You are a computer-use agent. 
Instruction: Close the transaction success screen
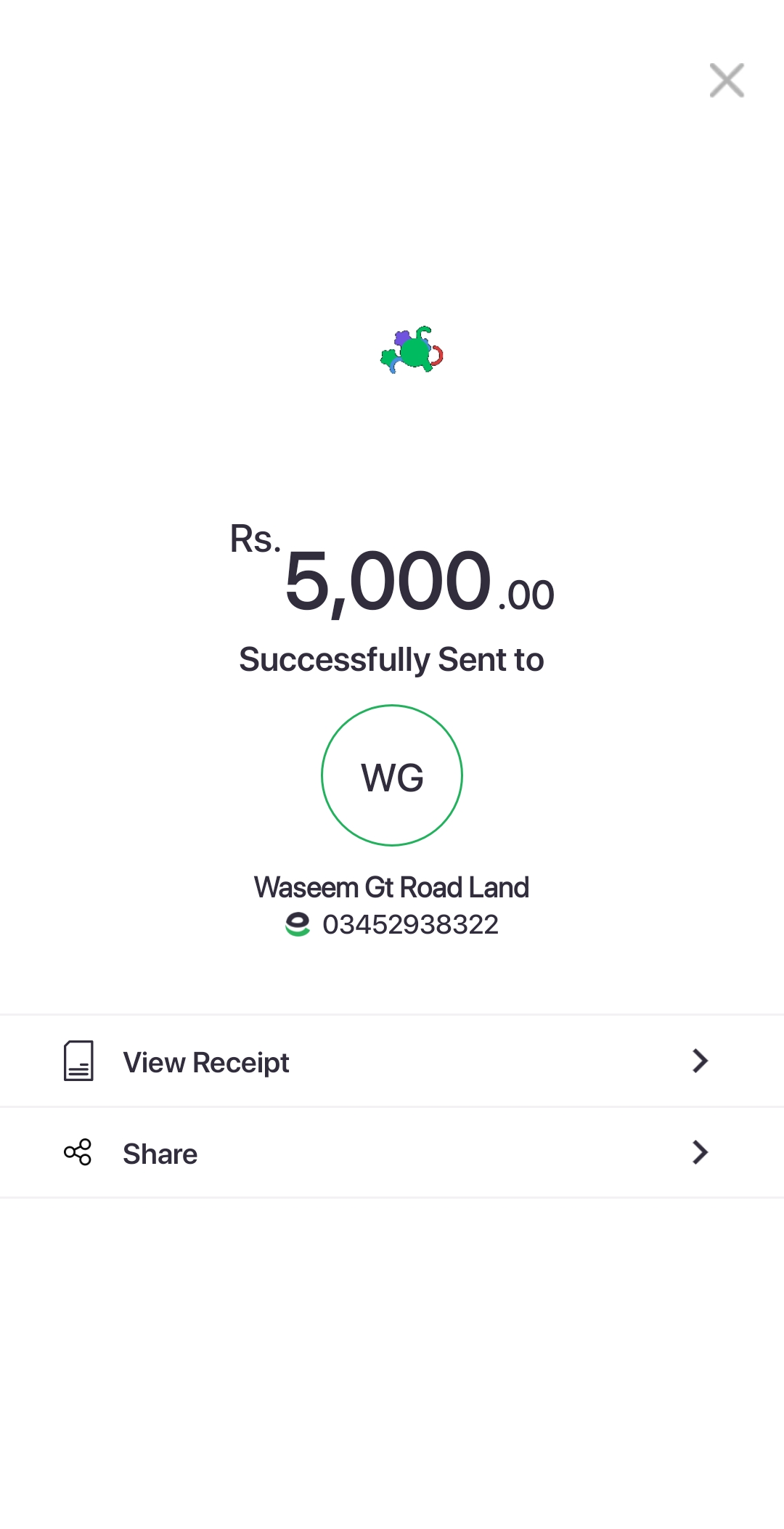727,80
